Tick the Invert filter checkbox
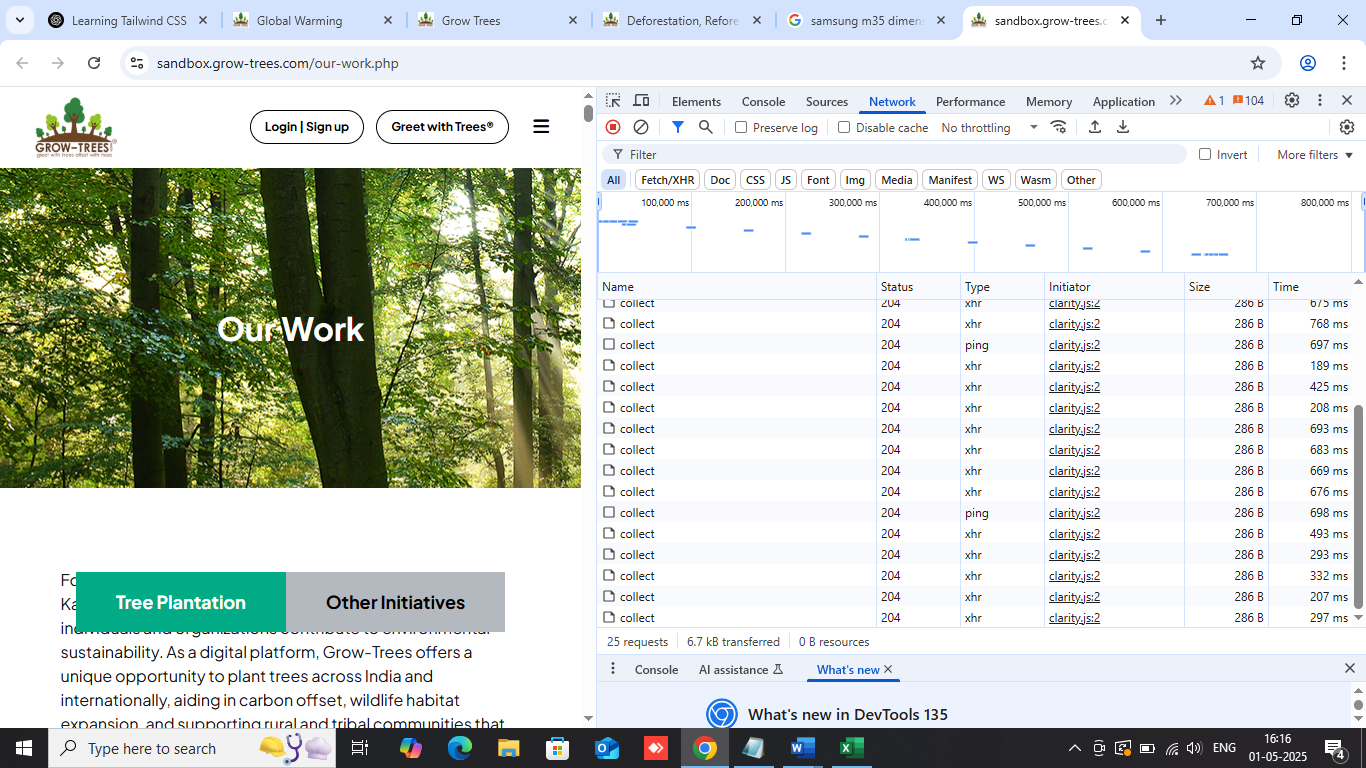This screenshot has width=1366, height=768. [x=1205, y=155]
